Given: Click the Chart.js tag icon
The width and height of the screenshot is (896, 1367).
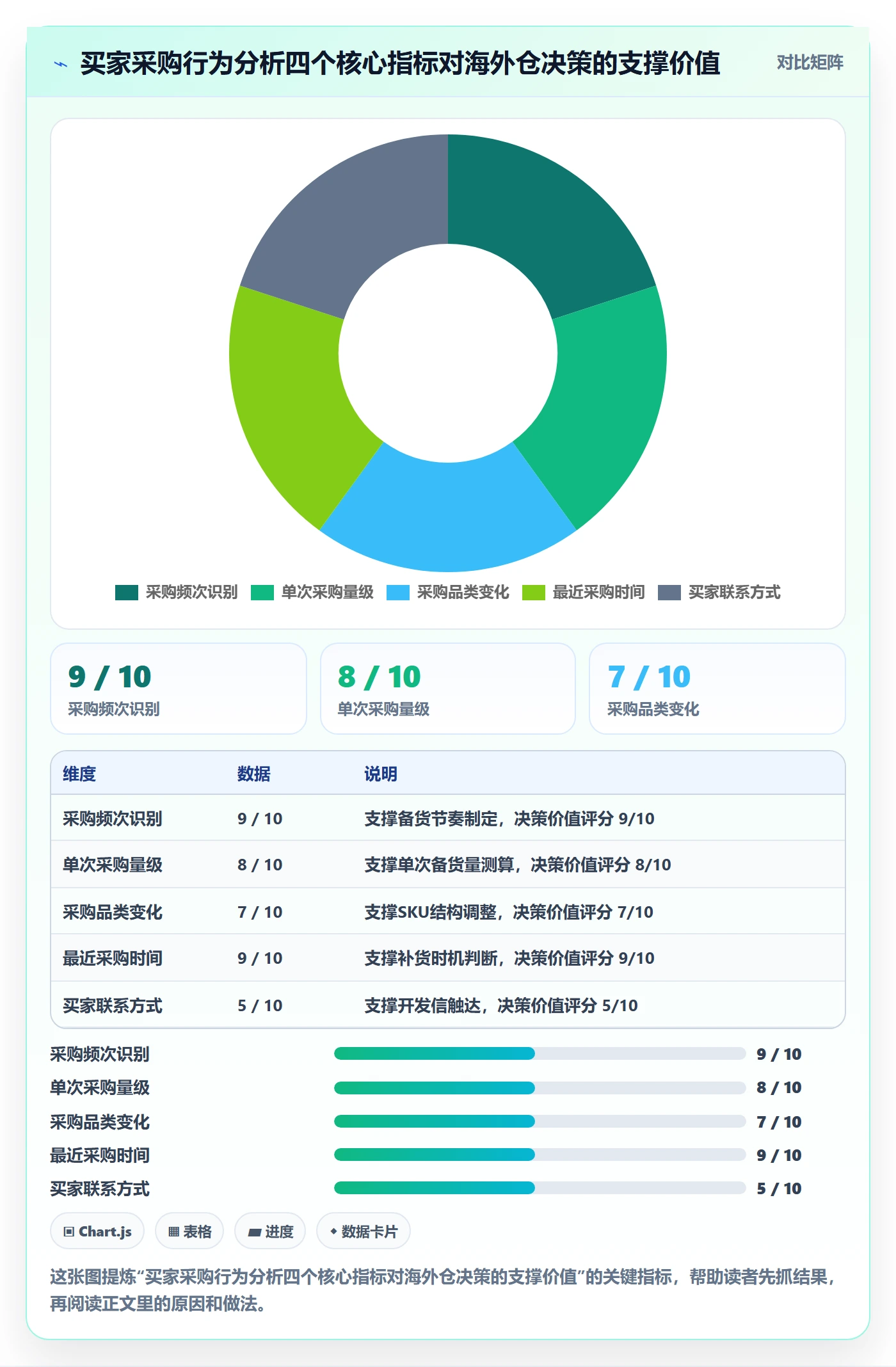Looking at the screenshot, I should tap(69, 1232).
